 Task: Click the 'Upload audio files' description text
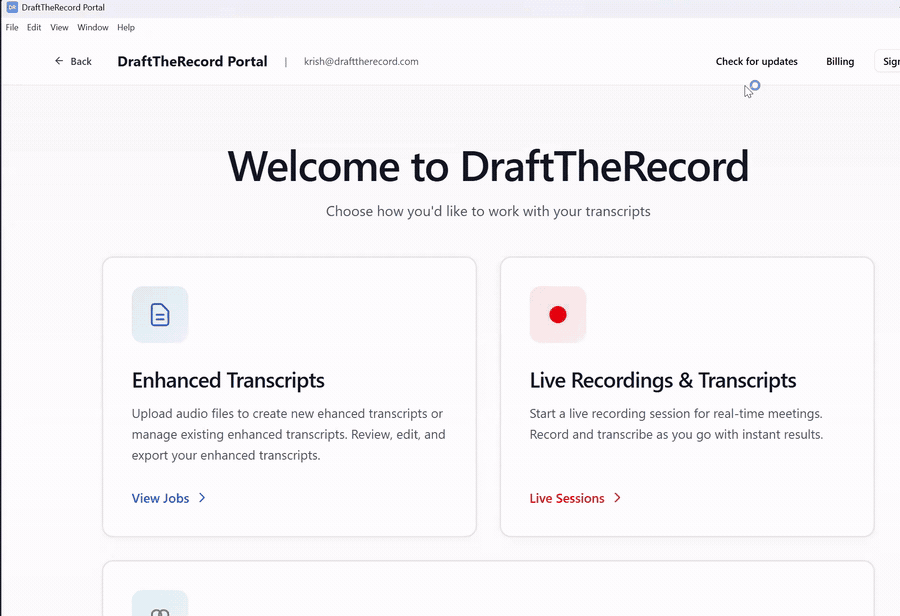[288, 435]
